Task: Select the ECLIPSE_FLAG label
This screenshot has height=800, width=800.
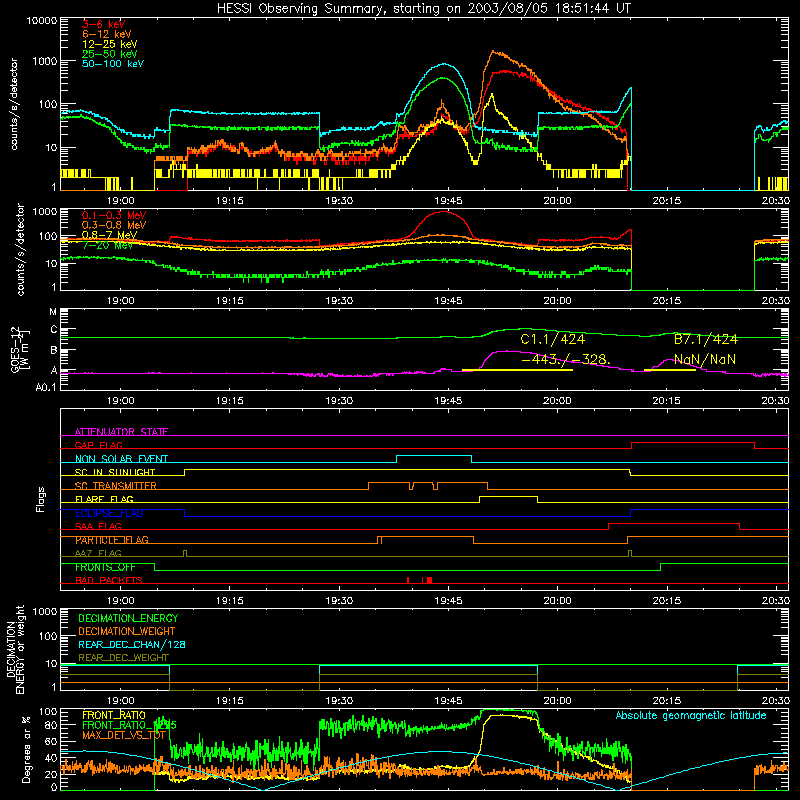Action: click(109, 513)
